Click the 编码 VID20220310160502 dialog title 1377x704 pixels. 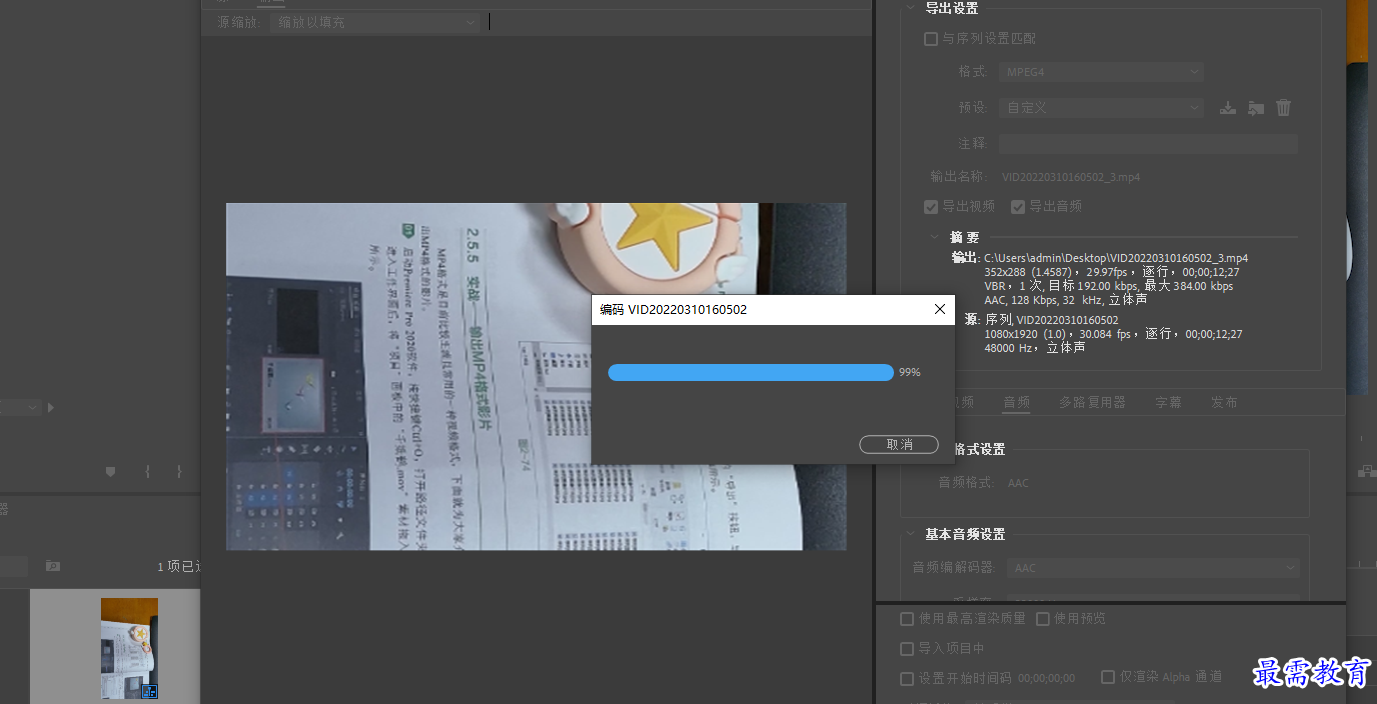673,310
